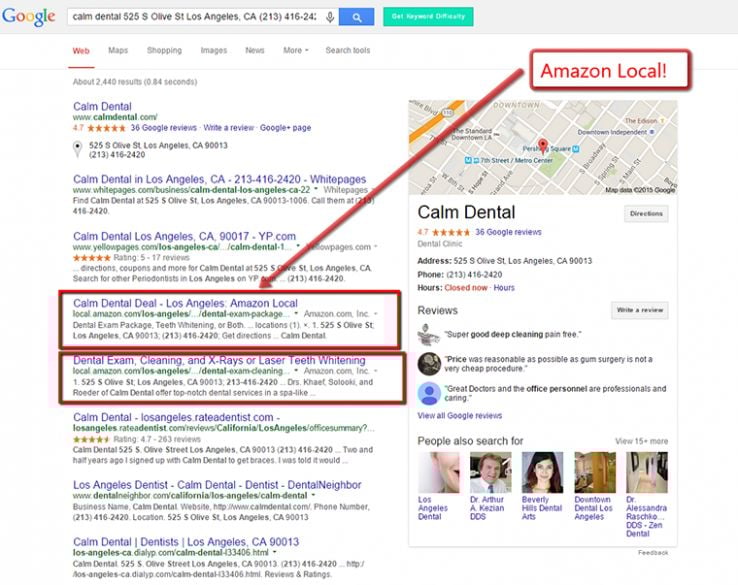Screen dimensions: 738x585
Task: Expand Whitepages result URL dropdown arrow
Action: (x=316, y=189)
